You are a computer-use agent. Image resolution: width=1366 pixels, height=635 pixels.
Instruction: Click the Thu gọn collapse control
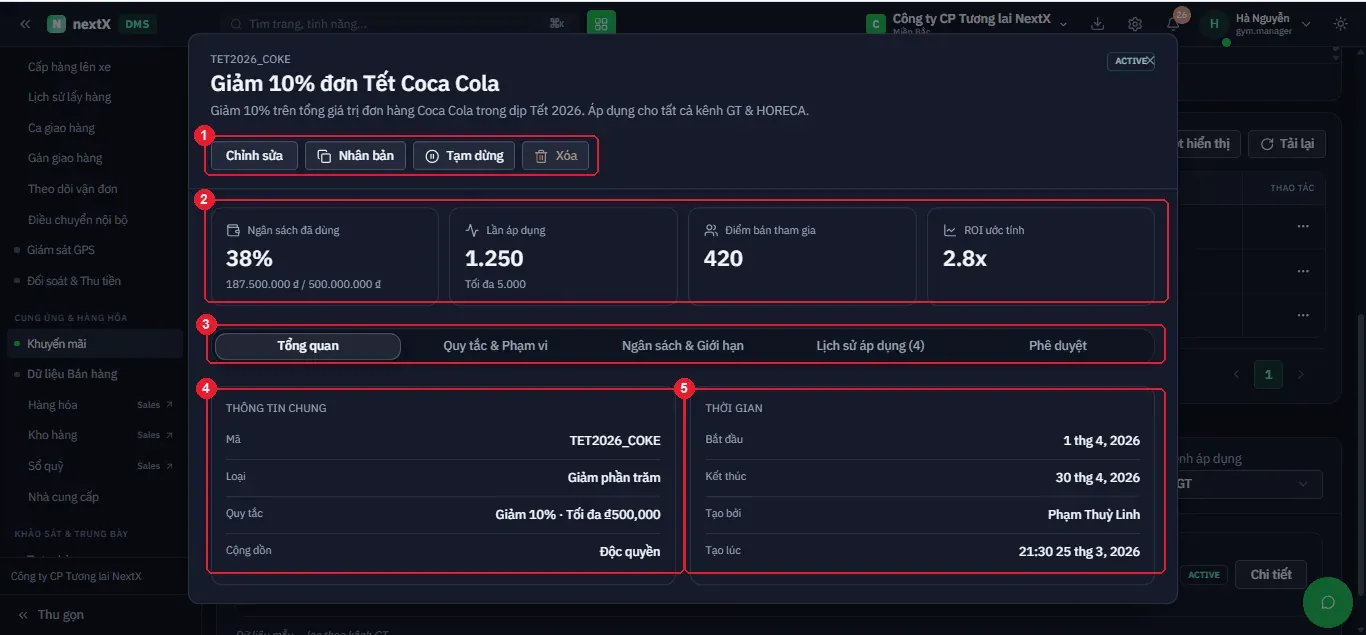52,615
